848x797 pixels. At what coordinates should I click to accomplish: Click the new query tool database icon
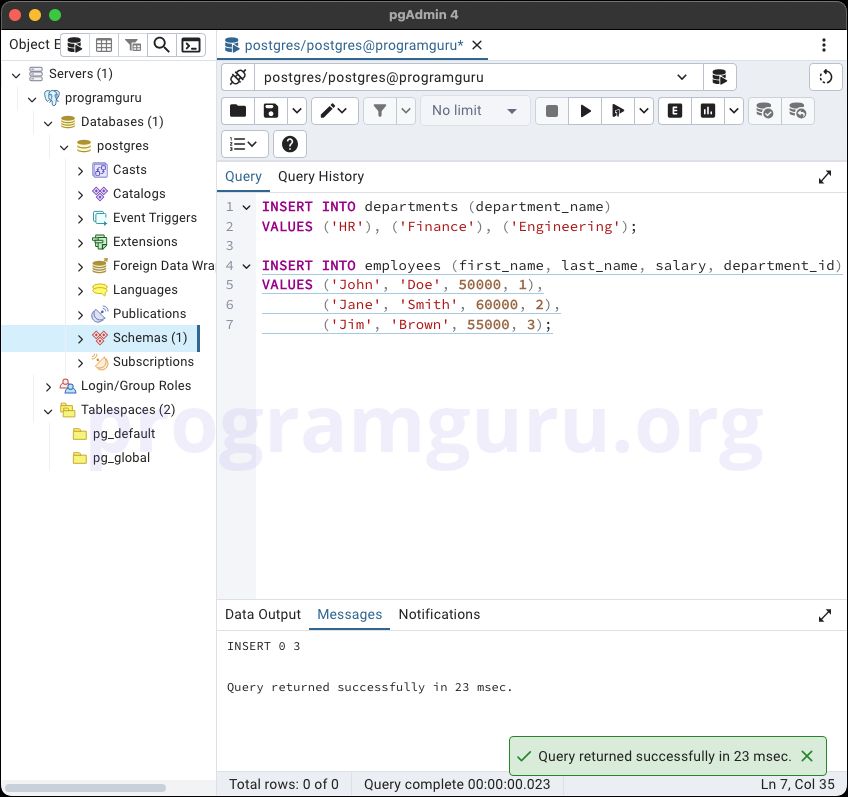tap(719, 77)
